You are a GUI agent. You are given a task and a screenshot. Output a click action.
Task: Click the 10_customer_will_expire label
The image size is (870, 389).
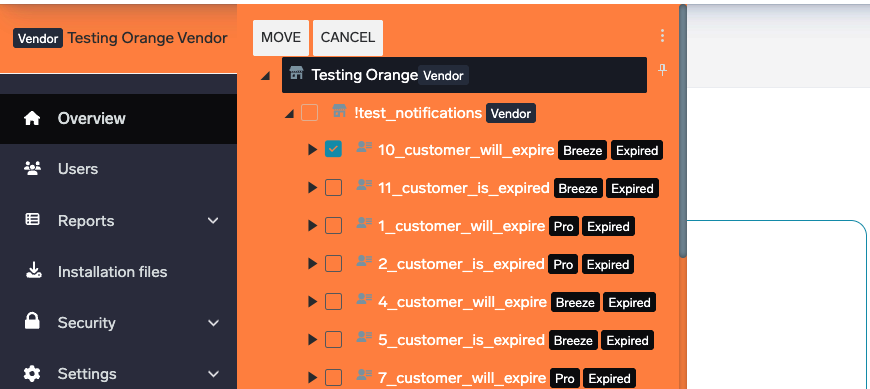pyautogui.click(x=466, y=150)
